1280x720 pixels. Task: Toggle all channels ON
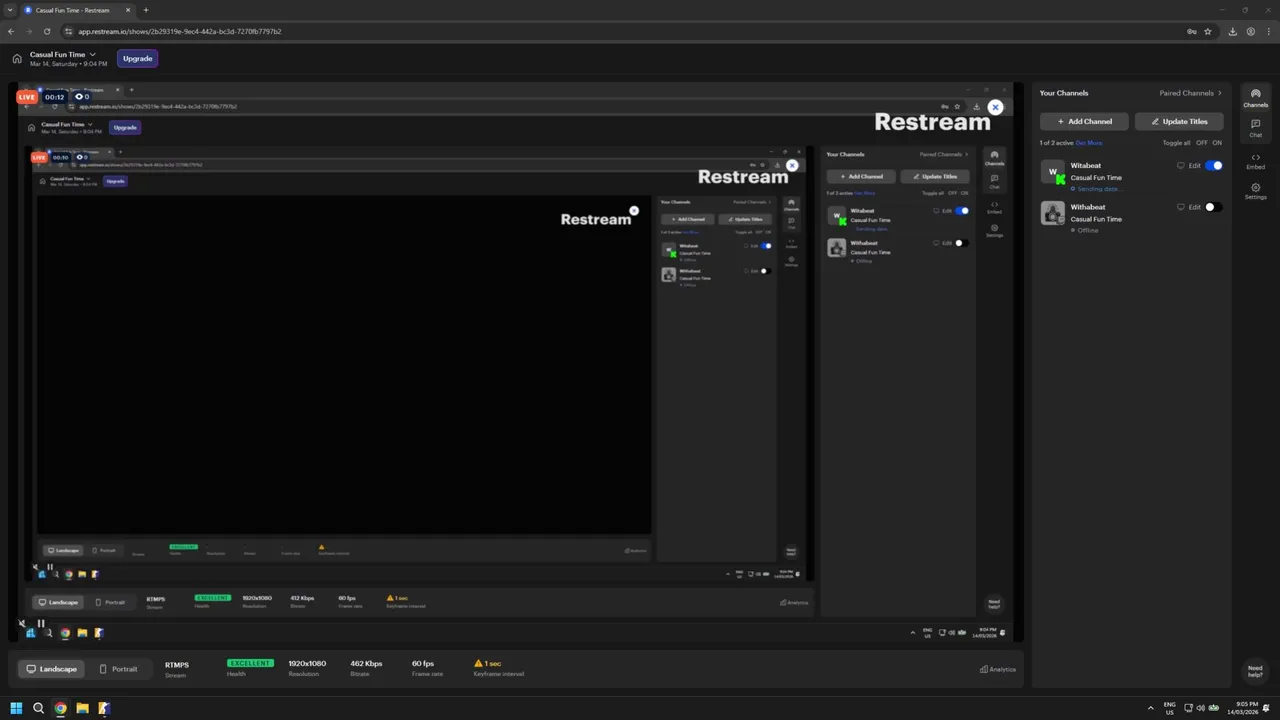pos(1217,143)
